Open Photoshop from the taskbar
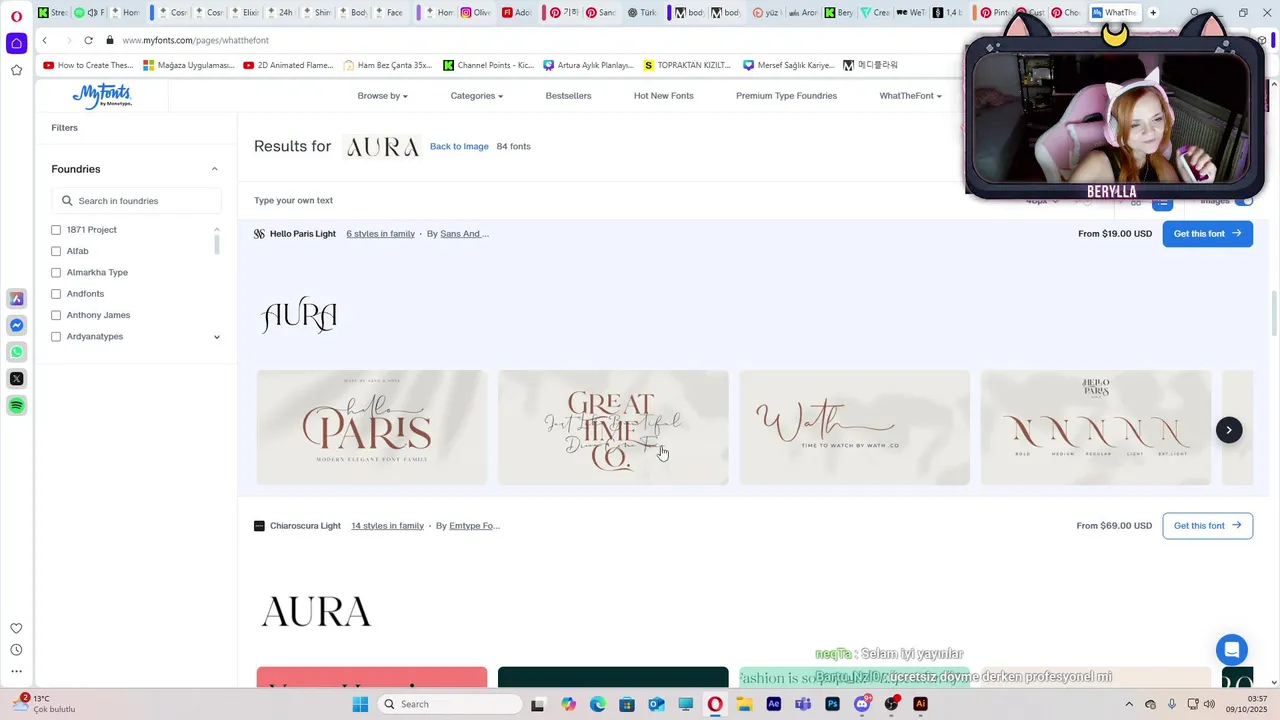This screenshot has width=1280, height=720. pos(832,704)
